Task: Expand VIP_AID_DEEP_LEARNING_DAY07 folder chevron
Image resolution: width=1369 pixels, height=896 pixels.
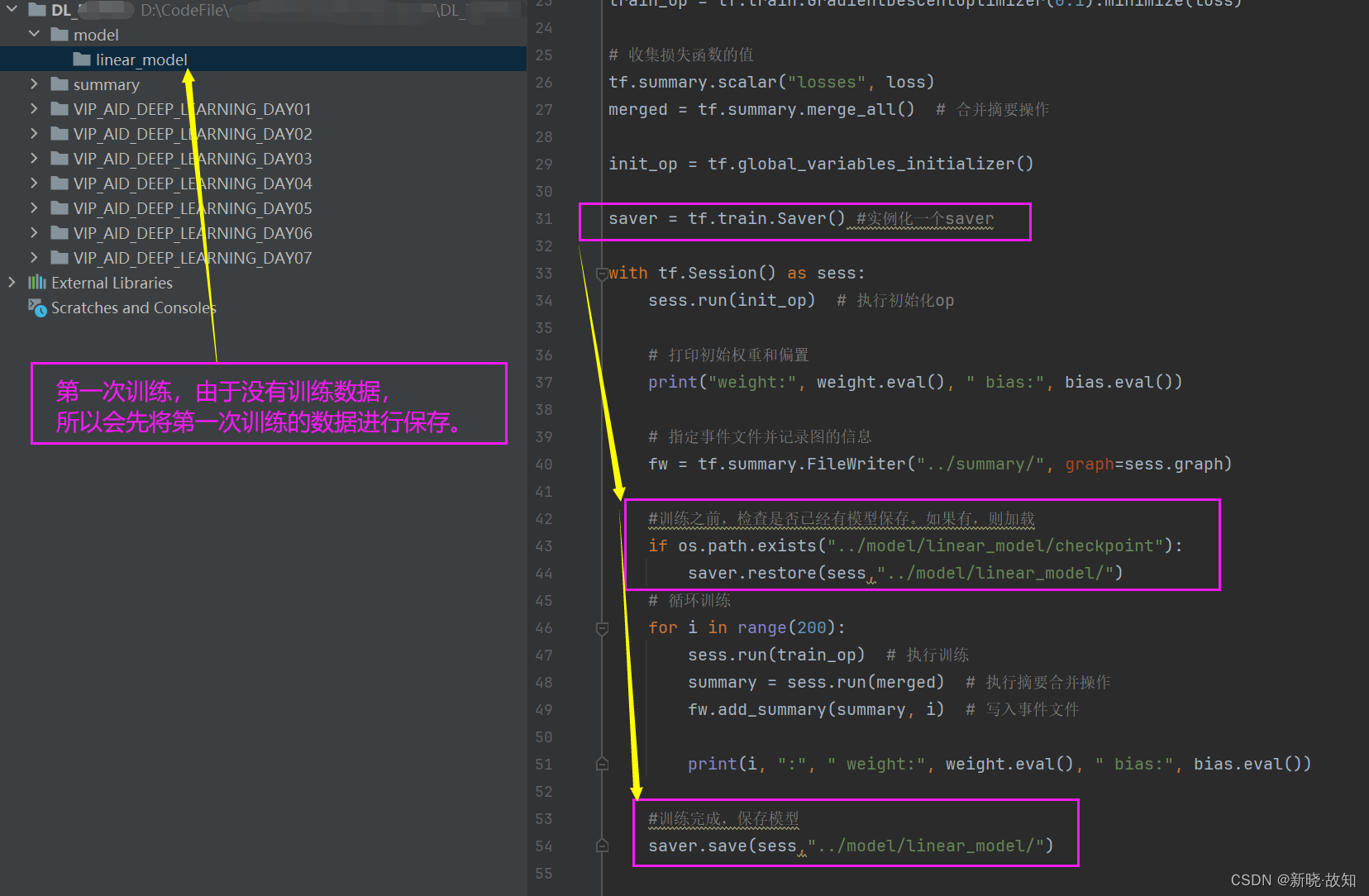Action: (x=34, y=257)
